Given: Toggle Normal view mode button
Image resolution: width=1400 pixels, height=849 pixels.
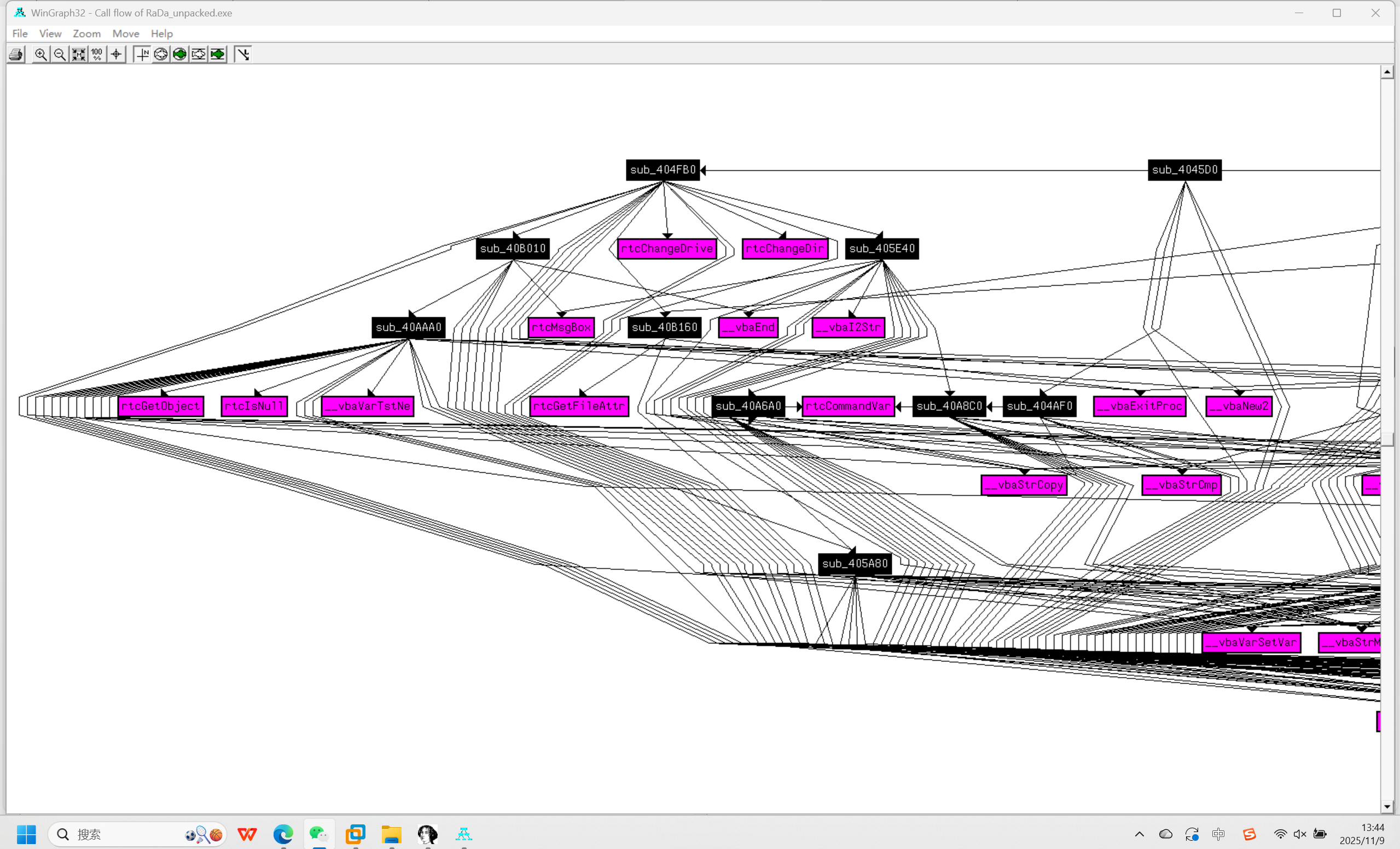Looking at the screenshot, I should click(142, 55).
